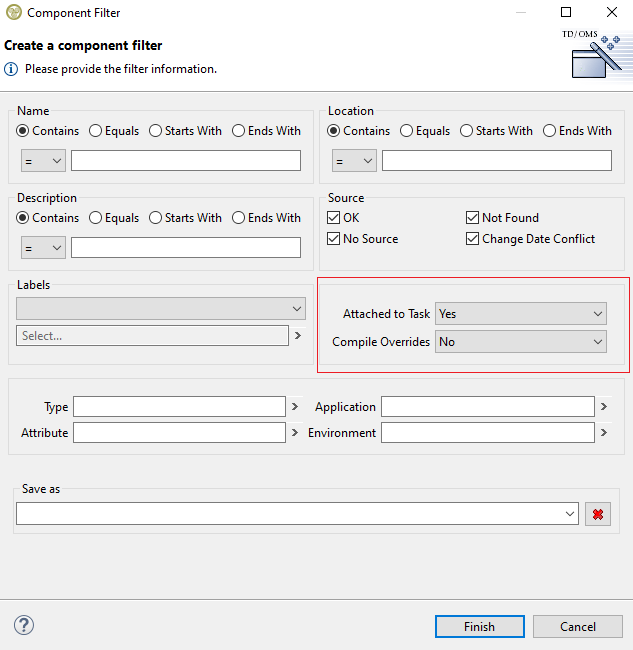Click the arrow next to Environment field
This screenshot has height=650, width=633.
pos(604,433)
